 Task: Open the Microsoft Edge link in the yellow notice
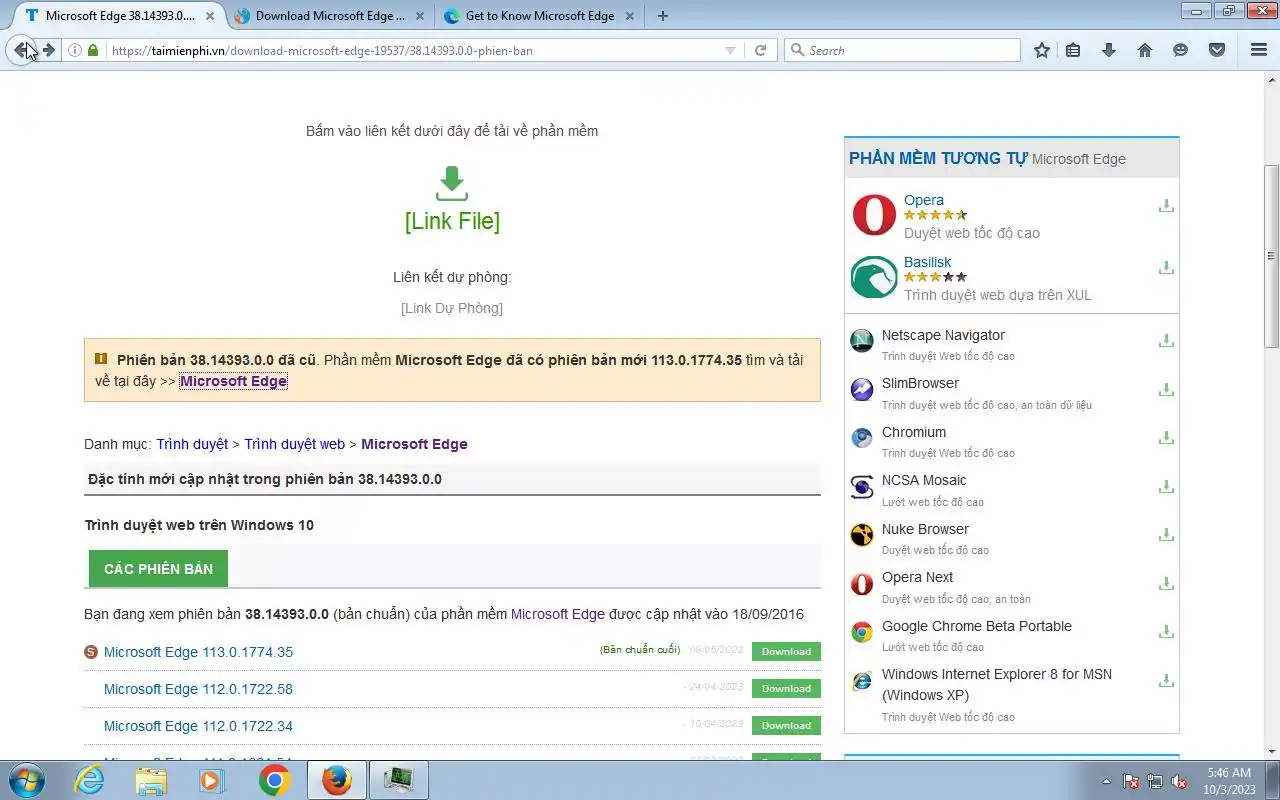(233, 381)
